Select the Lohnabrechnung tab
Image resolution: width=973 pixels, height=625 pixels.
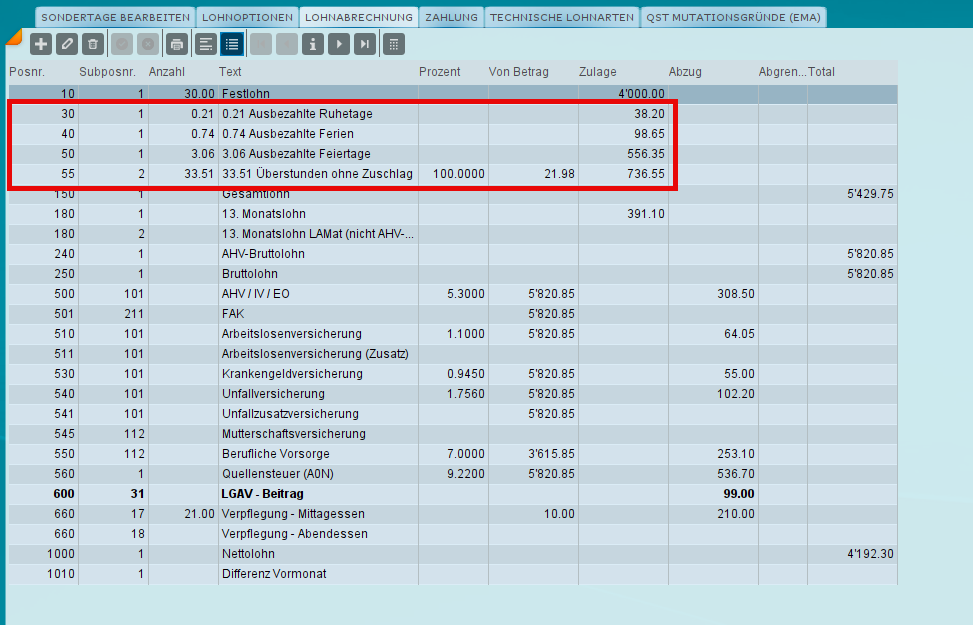coord(359,17)
